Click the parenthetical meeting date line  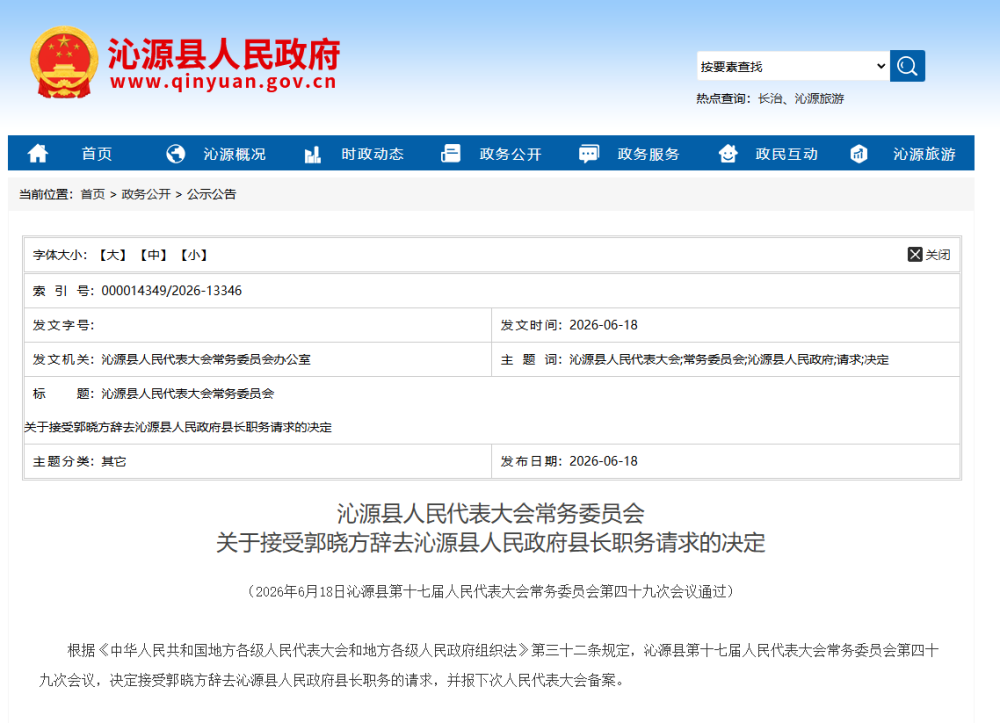click(x=490, y=592)
